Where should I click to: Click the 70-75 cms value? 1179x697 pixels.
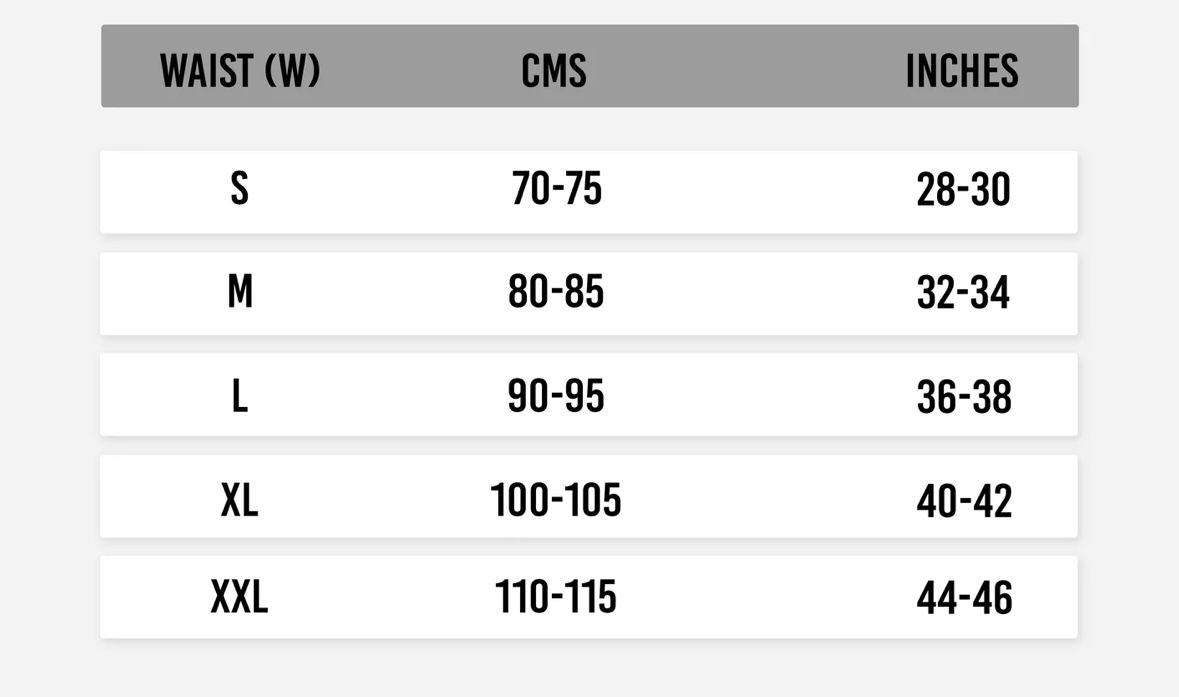click(557, 188)
